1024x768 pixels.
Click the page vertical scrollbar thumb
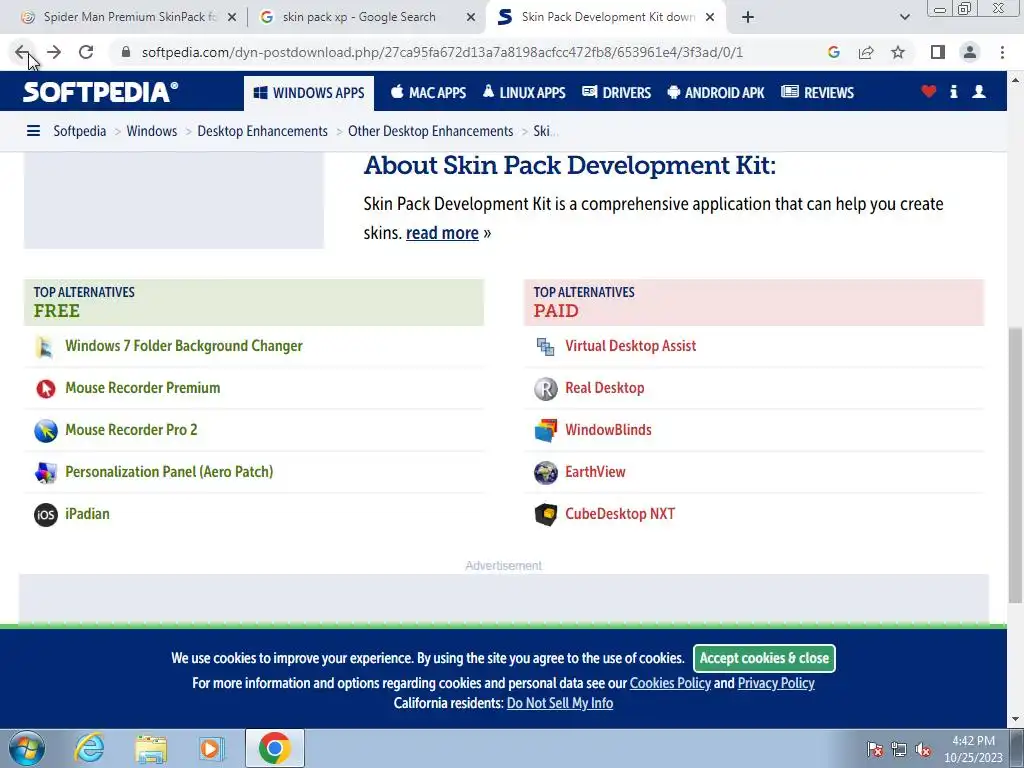pyautogui.click(x=1015, y=465)
